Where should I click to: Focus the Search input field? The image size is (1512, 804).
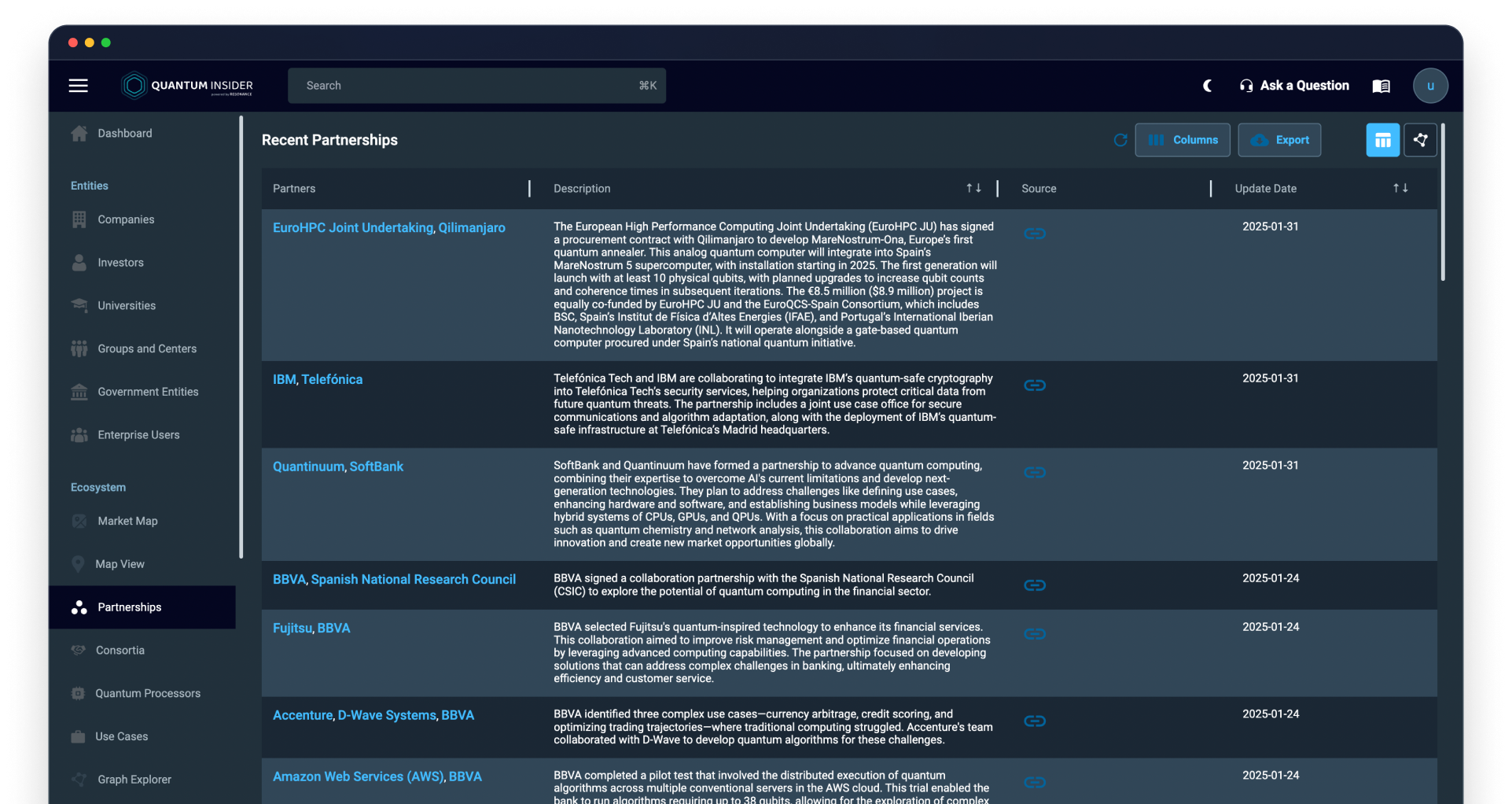(476, 86)
